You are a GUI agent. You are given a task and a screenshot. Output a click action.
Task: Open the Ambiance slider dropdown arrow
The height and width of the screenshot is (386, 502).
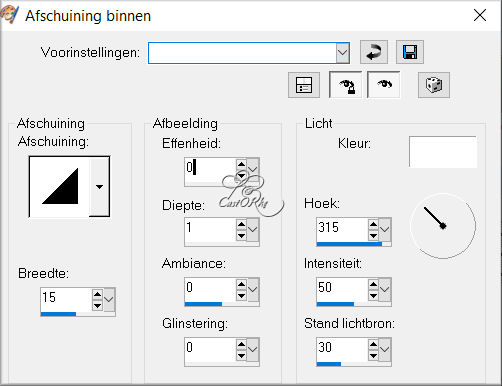pyautogui.click(x=253, y=290)
